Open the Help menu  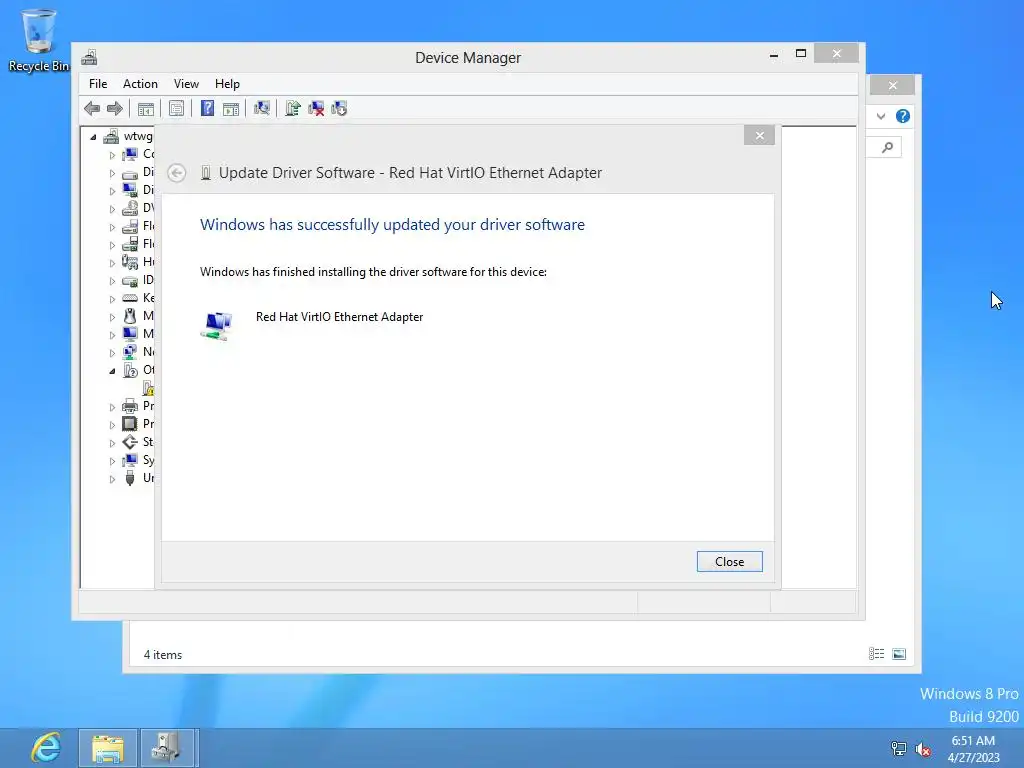tap(227, 84)
